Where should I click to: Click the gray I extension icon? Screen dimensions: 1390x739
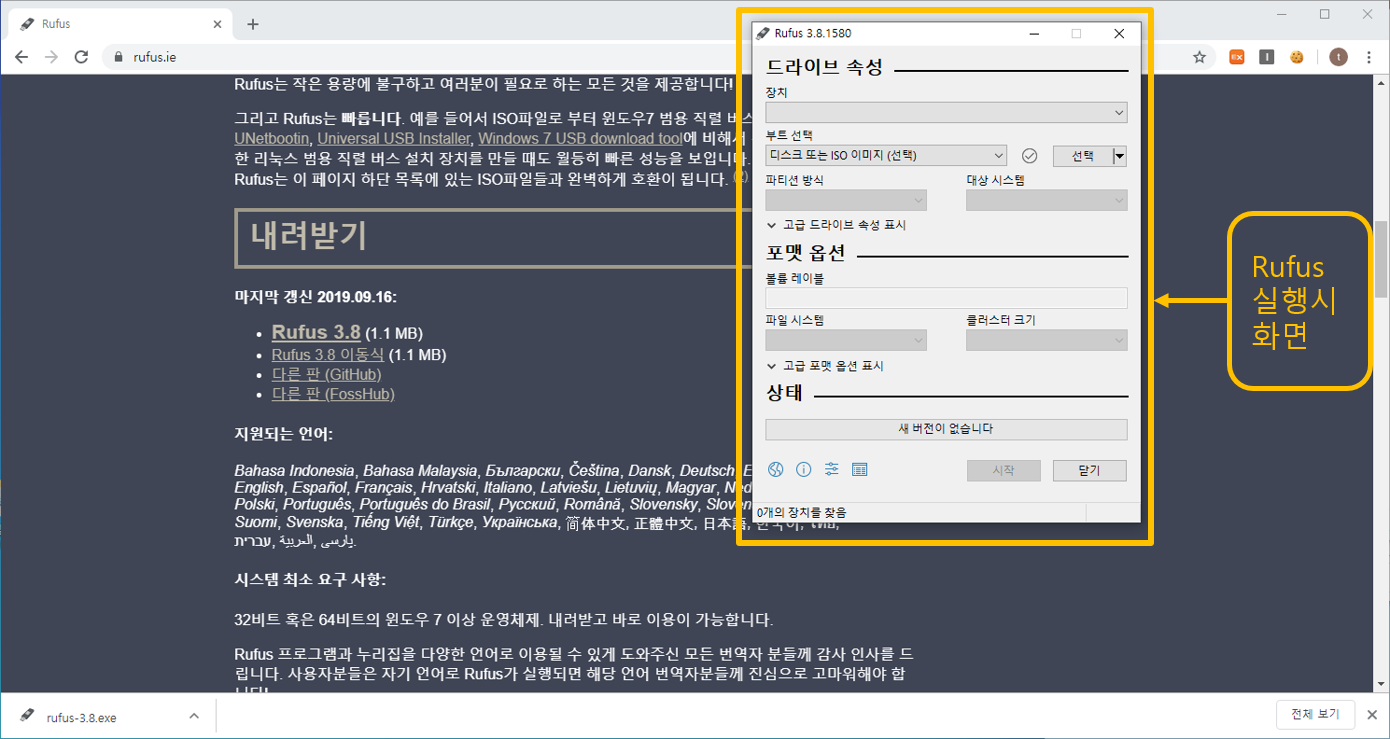pos(1267,57)
